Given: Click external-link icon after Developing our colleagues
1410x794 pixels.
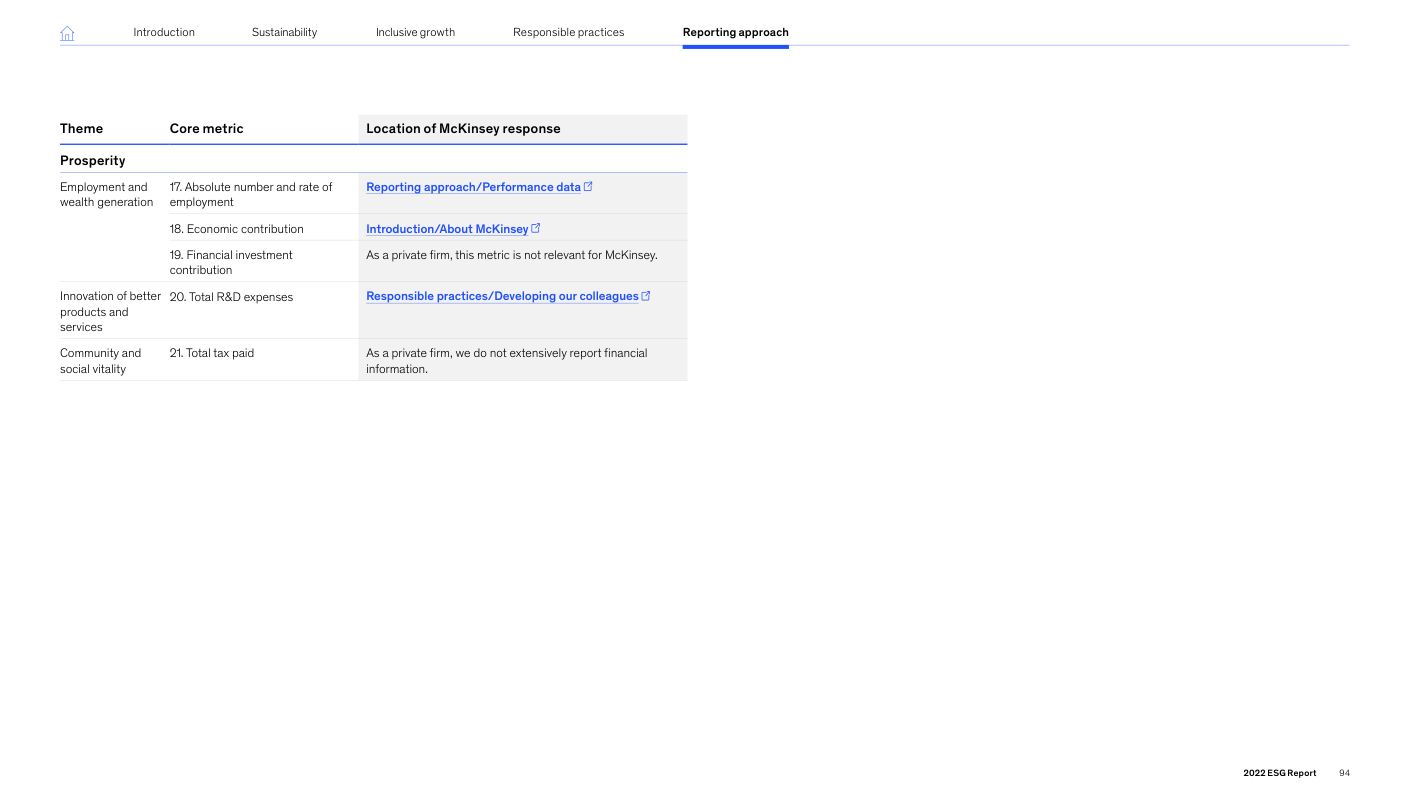Looking at the screenshot, I should click(646, 295).
